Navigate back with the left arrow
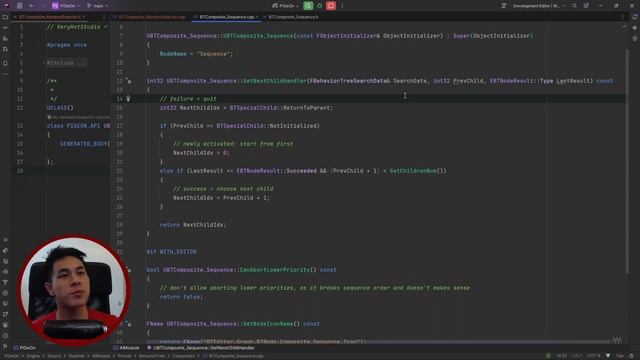This screenshot has width=640, height=360. point(31,6)
